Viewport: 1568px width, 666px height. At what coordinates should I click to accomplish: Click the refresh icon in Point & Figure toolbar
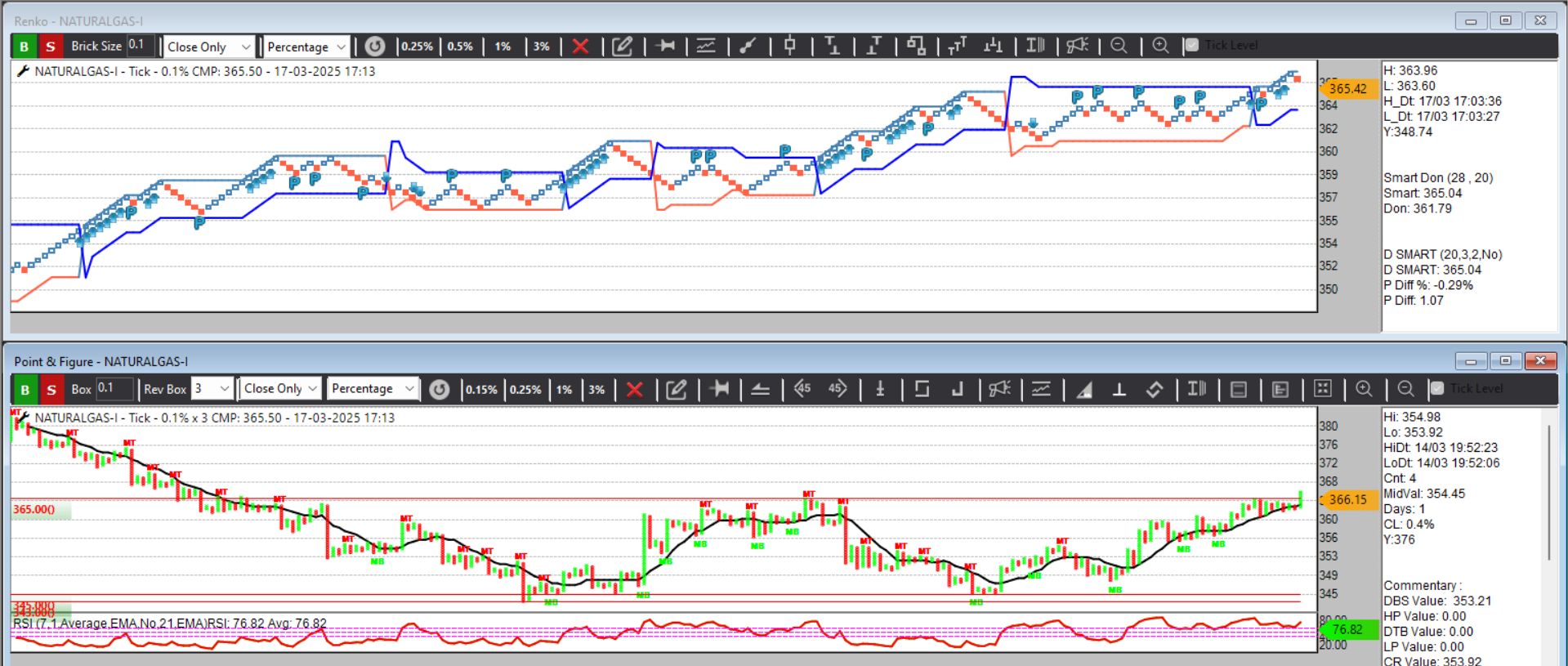[x=440, y=389]
